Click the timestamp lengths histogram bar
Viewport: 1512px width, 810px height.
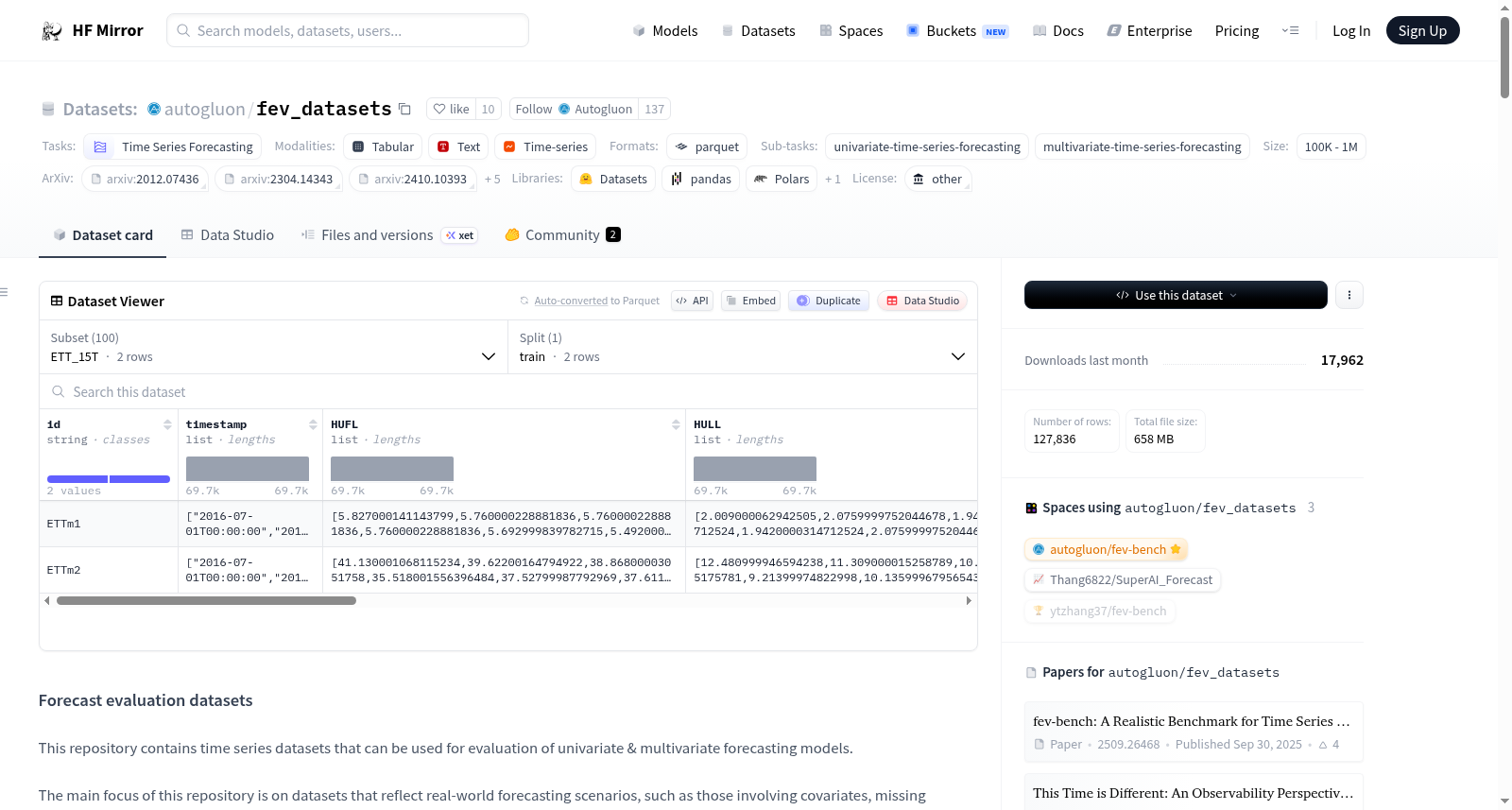pos(248,469)
